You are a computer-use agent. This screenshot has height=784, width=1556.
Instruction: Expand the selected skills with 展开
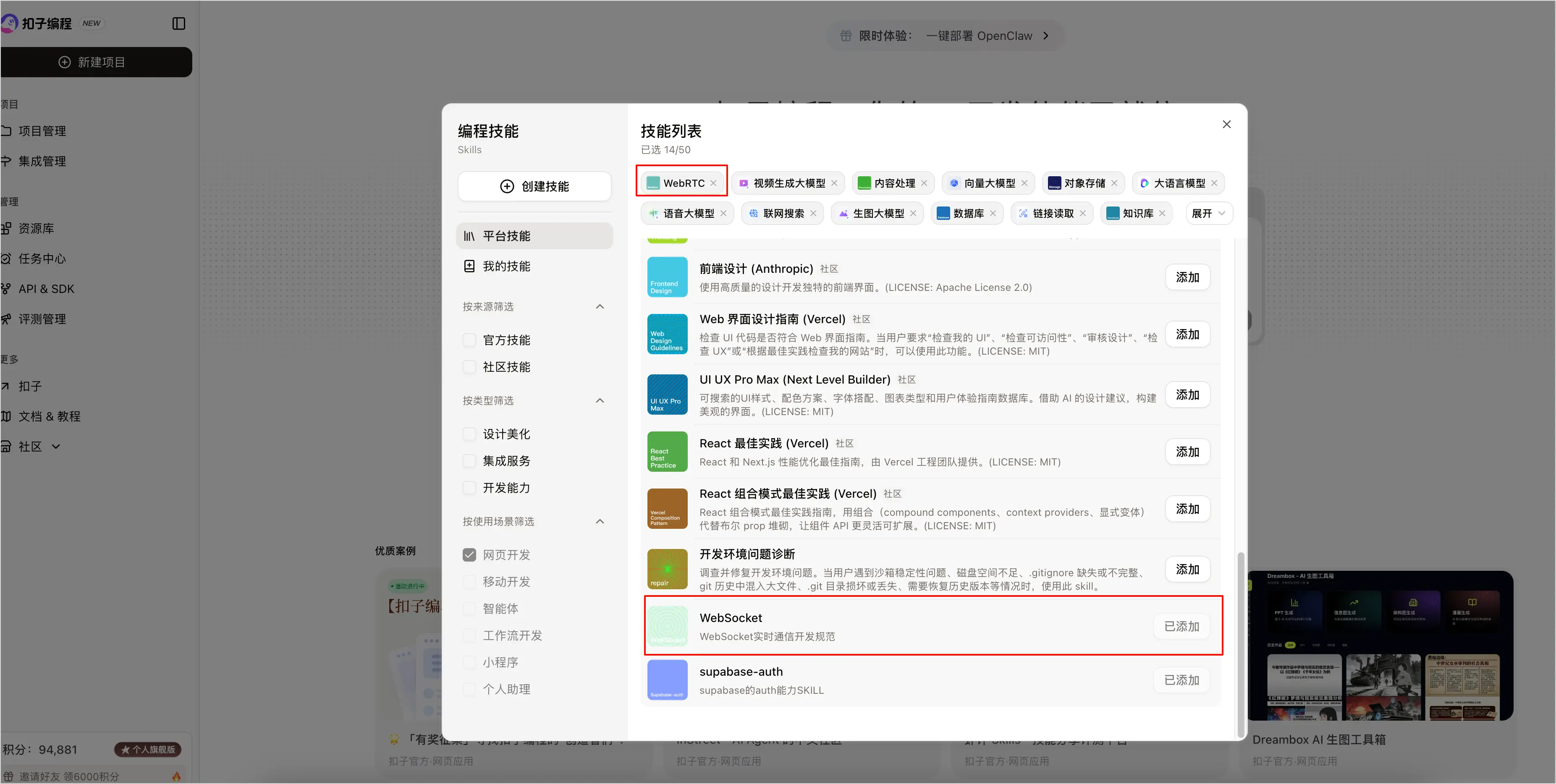(x=1209, y=213)
